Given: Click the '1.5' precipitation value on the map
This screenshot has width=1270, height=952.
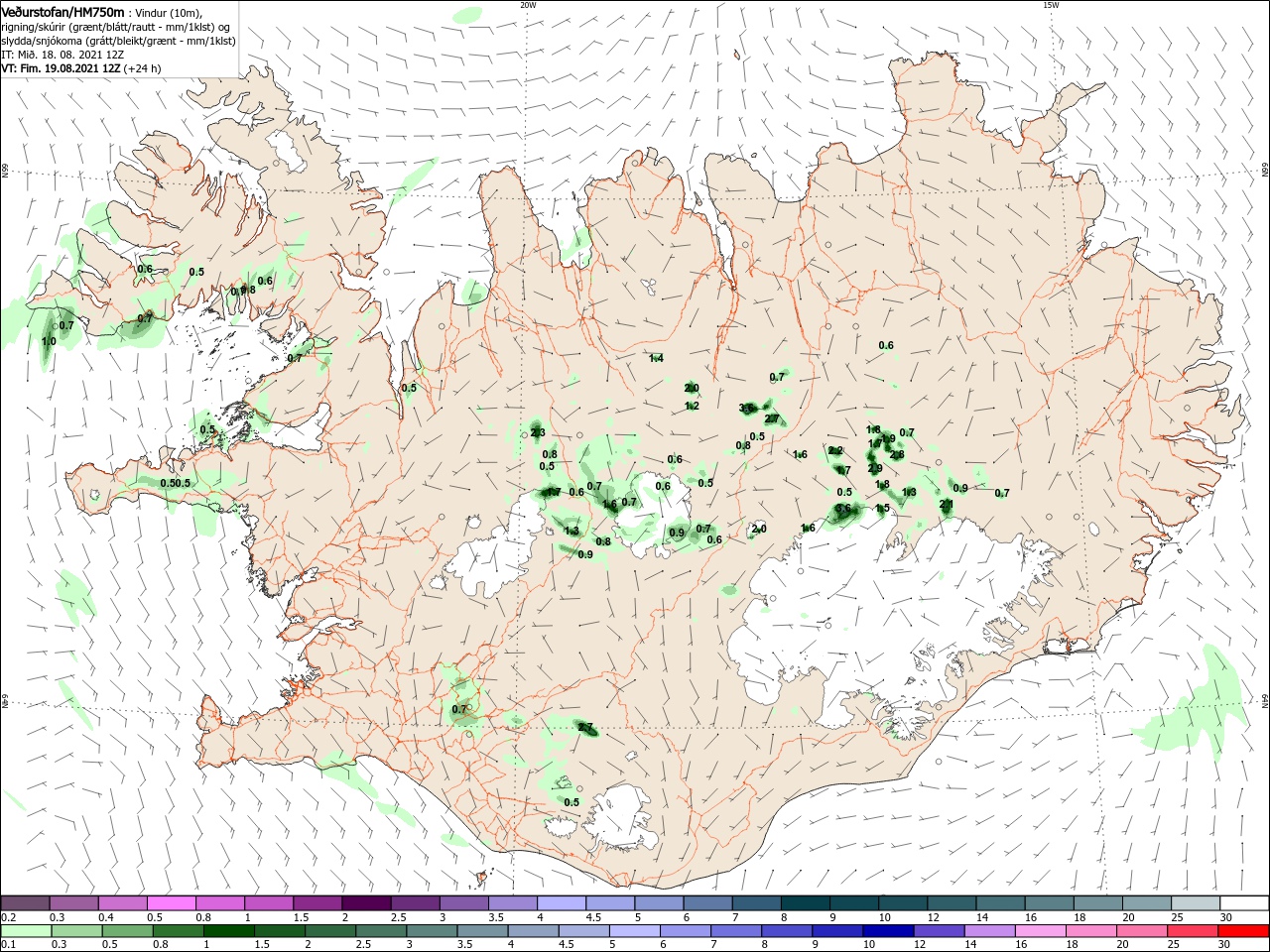Looking at the screenshot, I should coord(882,508).
